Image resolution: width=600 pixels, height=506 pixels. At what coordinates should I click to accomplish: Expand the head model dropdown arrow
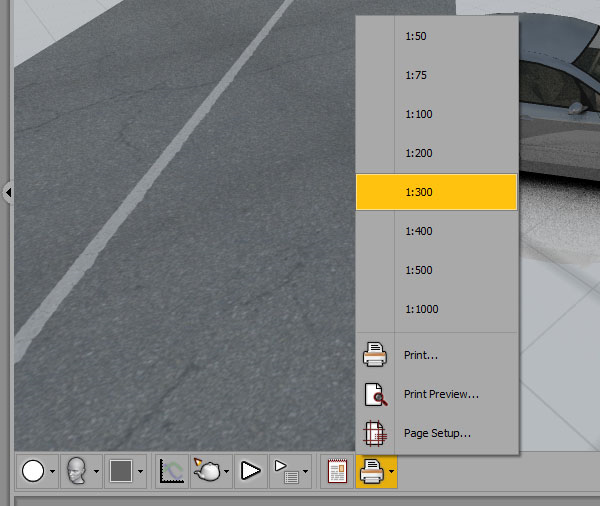pos(96,472)
